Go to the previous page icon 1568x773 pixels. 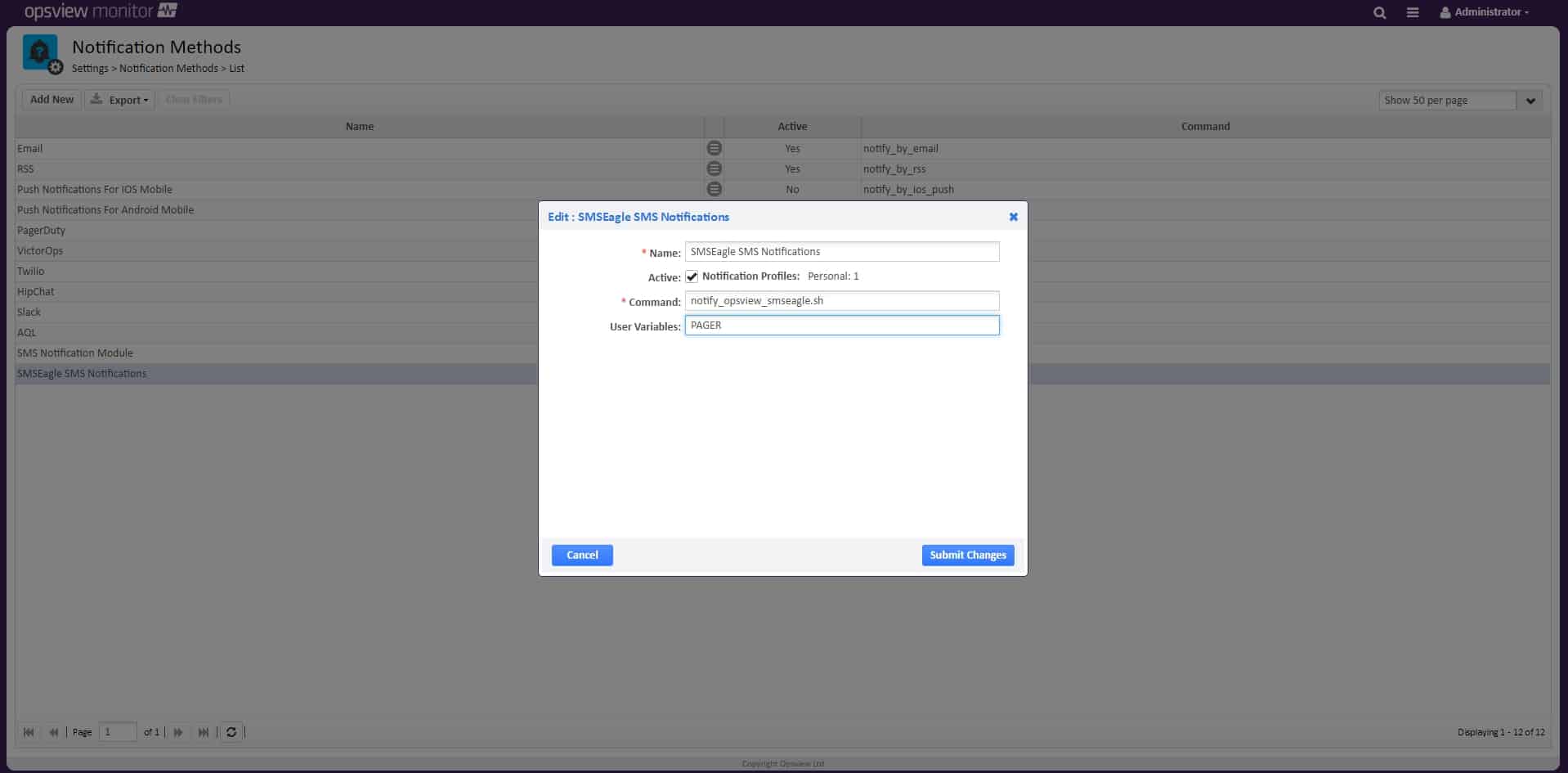coord(53,732)
